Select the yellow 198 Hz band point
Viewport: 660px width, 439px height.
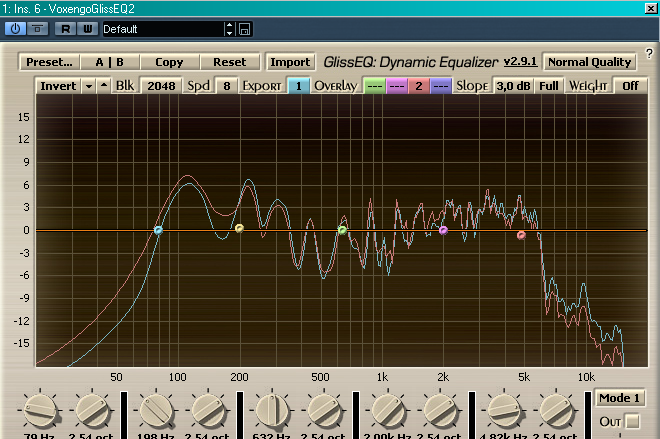point(239,228)
